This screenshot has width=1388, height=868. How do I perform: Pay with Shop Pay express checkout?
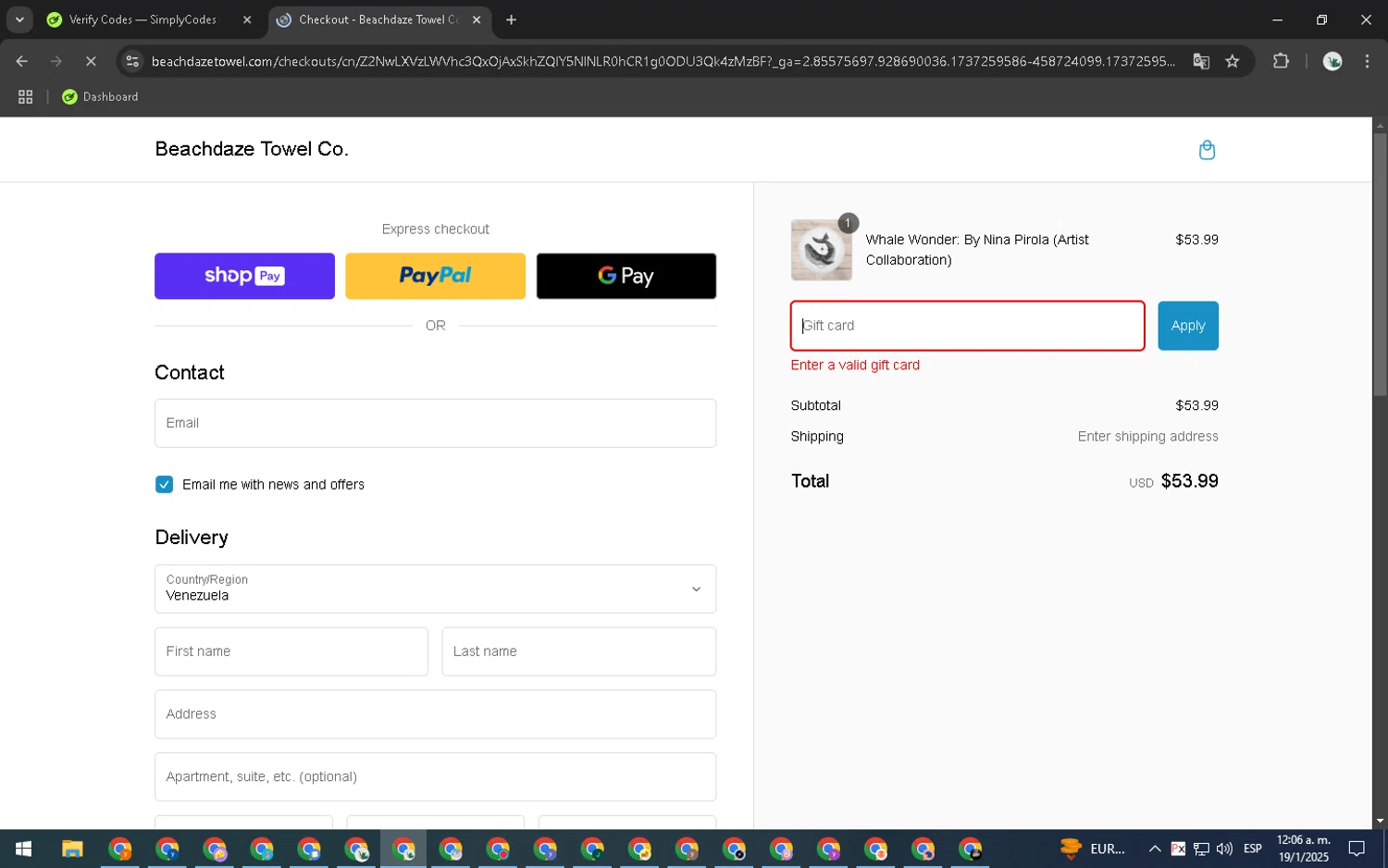click(244, 276)
